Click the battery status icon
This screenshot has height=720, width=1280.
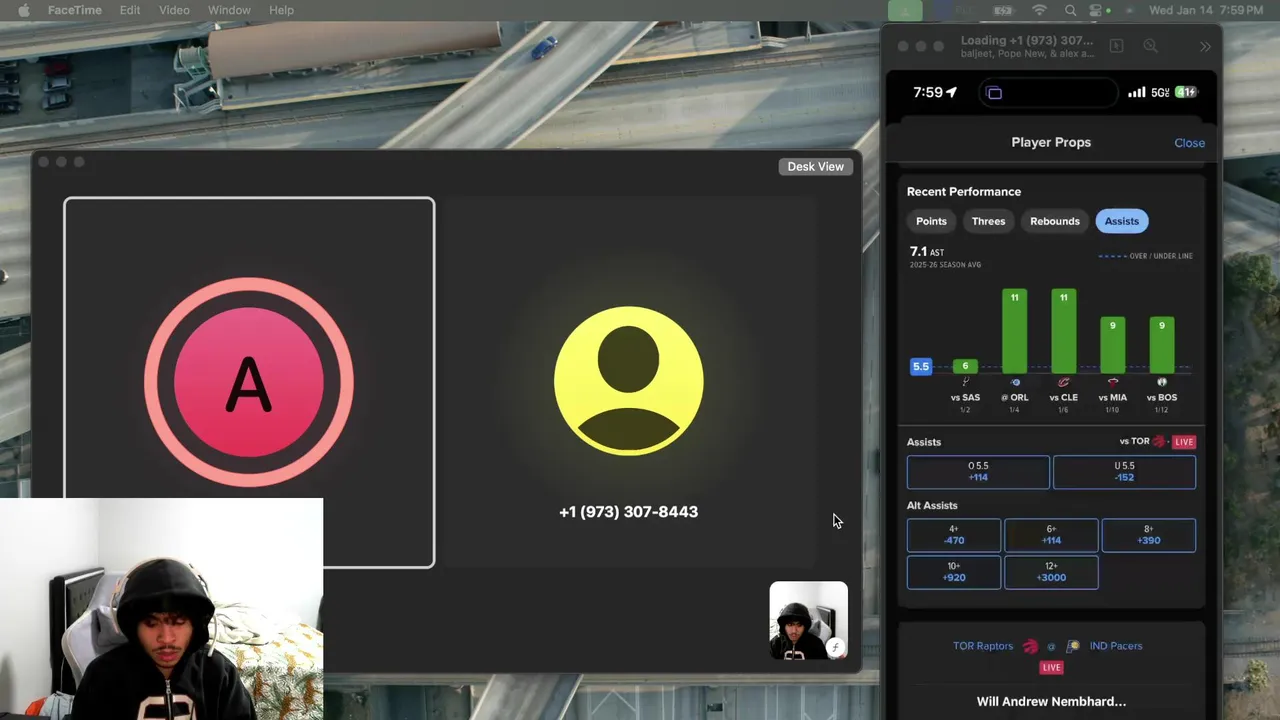[x=1003, y=10]
